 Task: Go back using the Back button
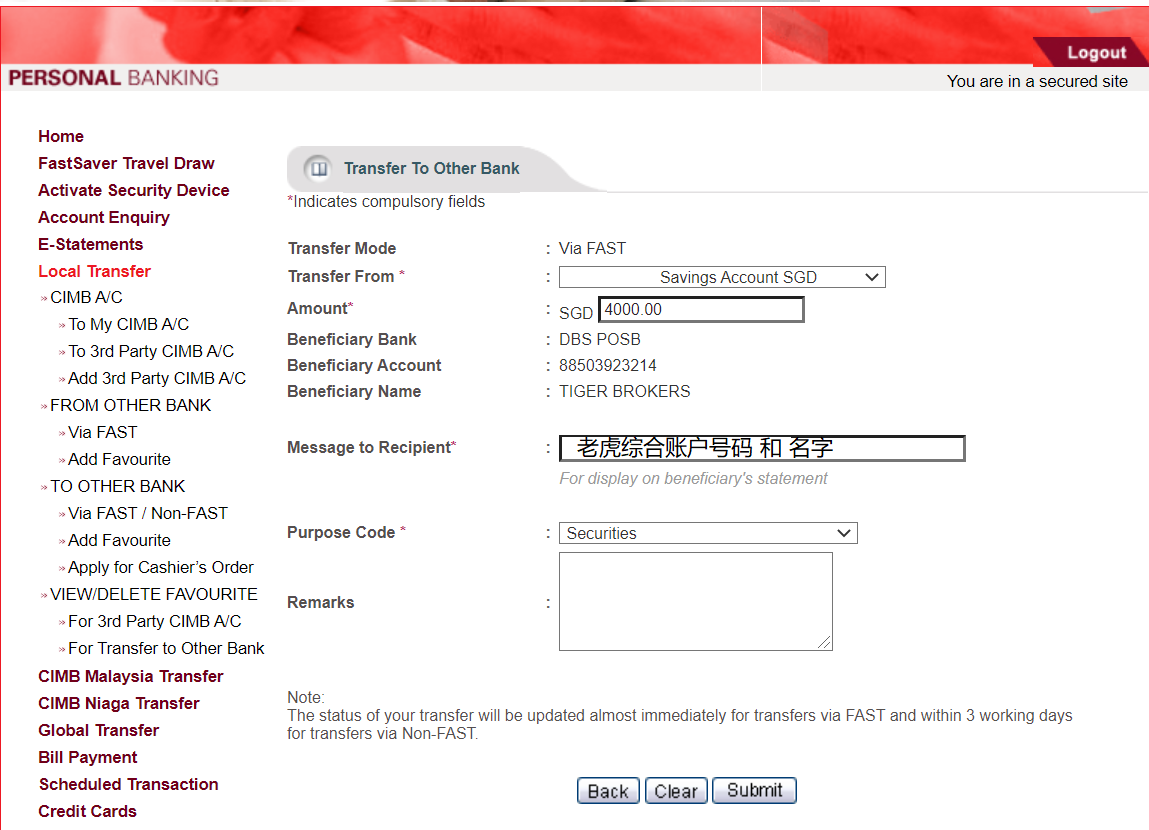[608, 791]
